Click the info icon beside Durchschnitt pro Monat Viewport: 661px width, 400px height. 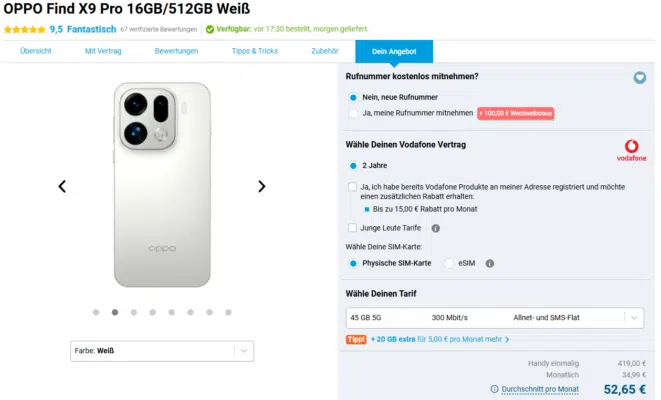(495, 388)
